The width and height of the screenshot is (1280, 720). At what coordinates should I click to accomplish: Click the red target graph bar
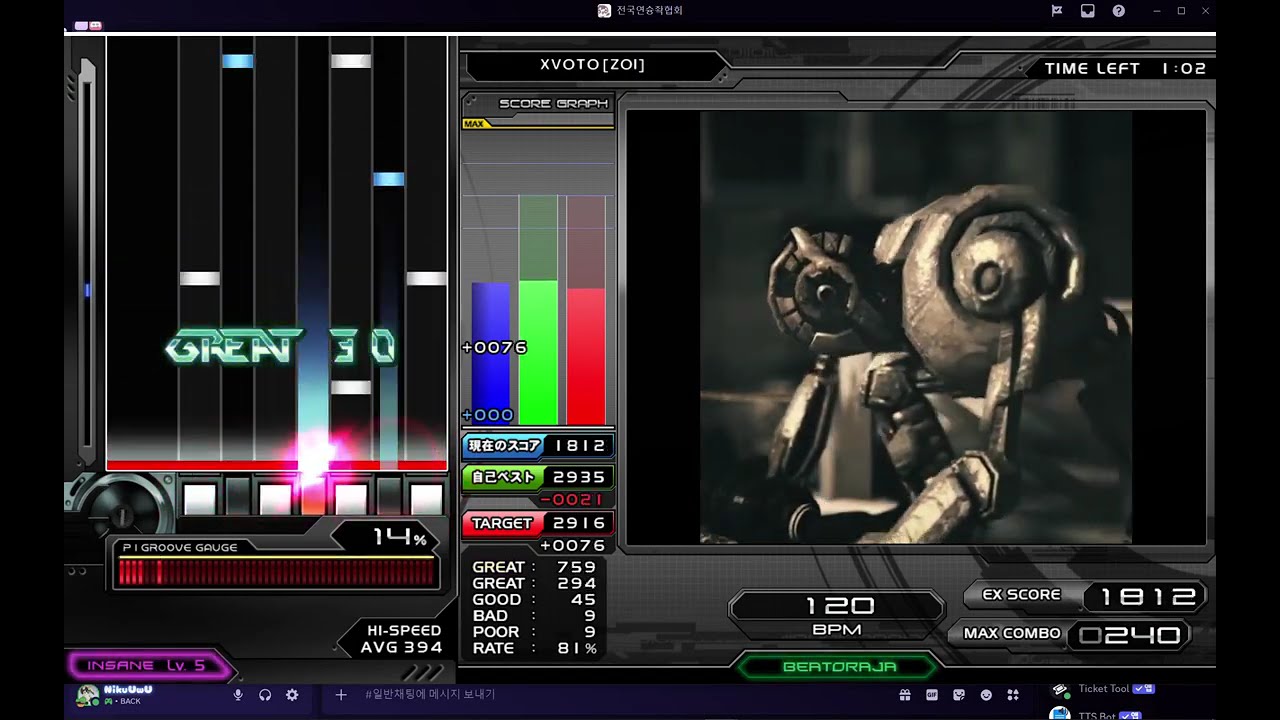click(x=586, y=356)
